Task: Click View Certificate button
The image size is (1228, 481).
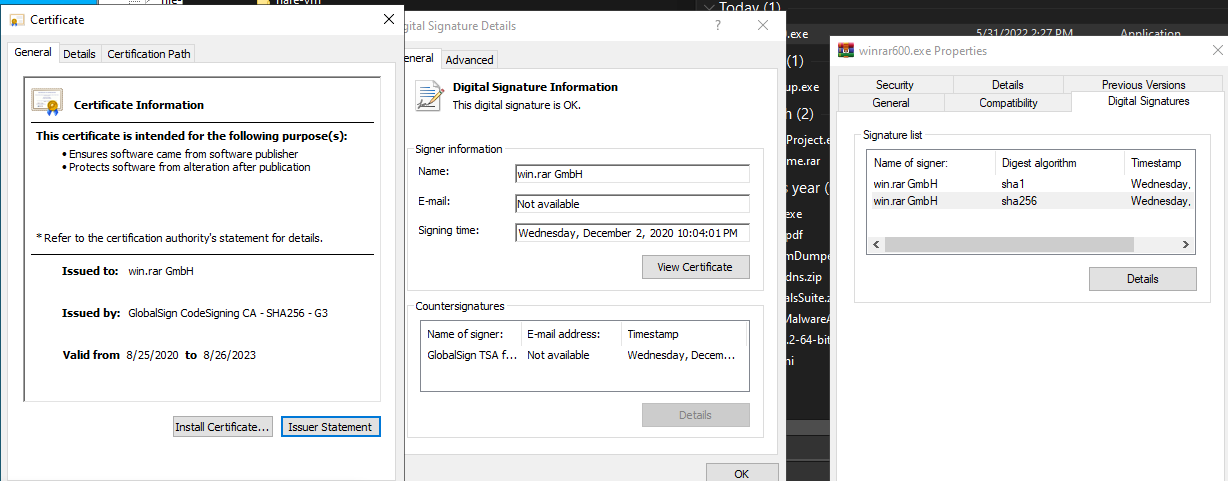Action: [x=695, y=267]
